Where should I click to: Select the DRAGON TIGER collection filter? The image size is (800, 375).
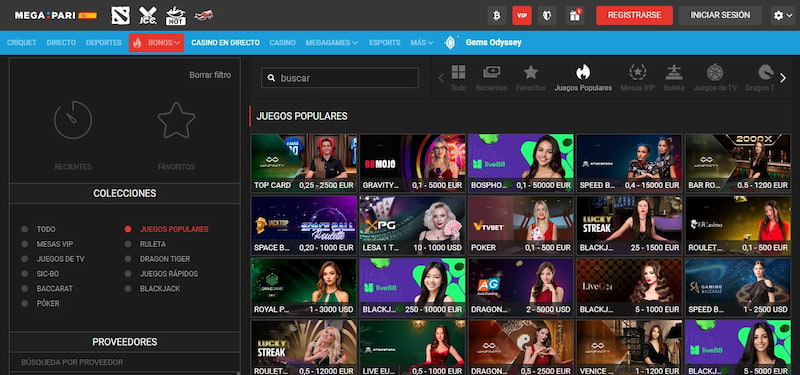pos(165,259)
